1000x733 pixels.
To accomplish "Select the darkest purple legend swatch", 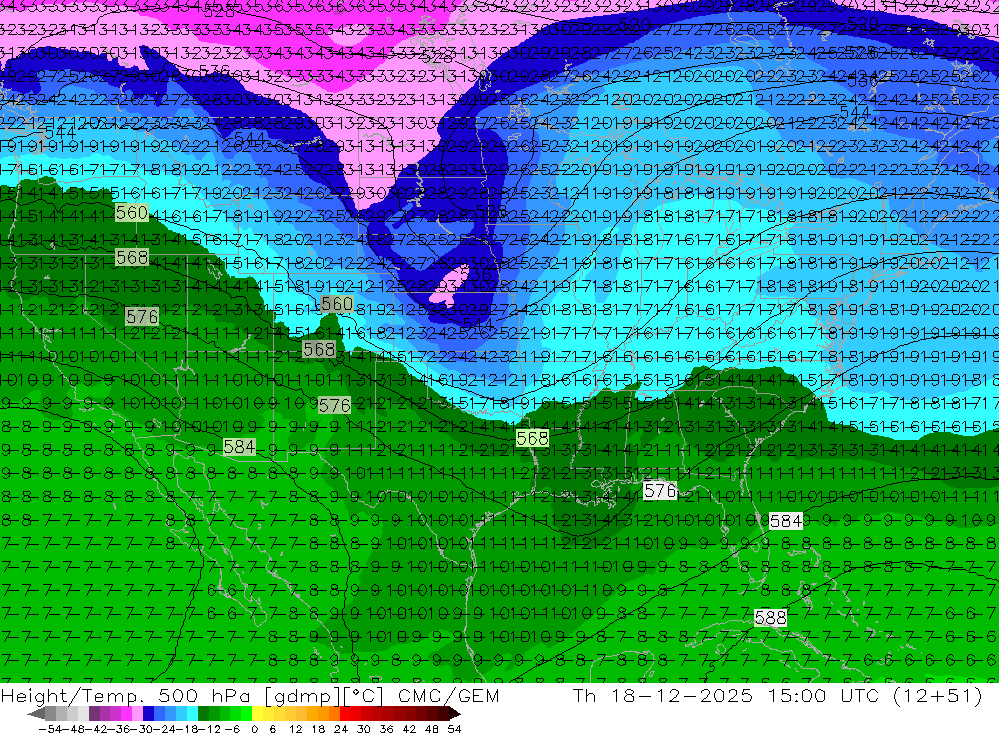I will point(94,714).
